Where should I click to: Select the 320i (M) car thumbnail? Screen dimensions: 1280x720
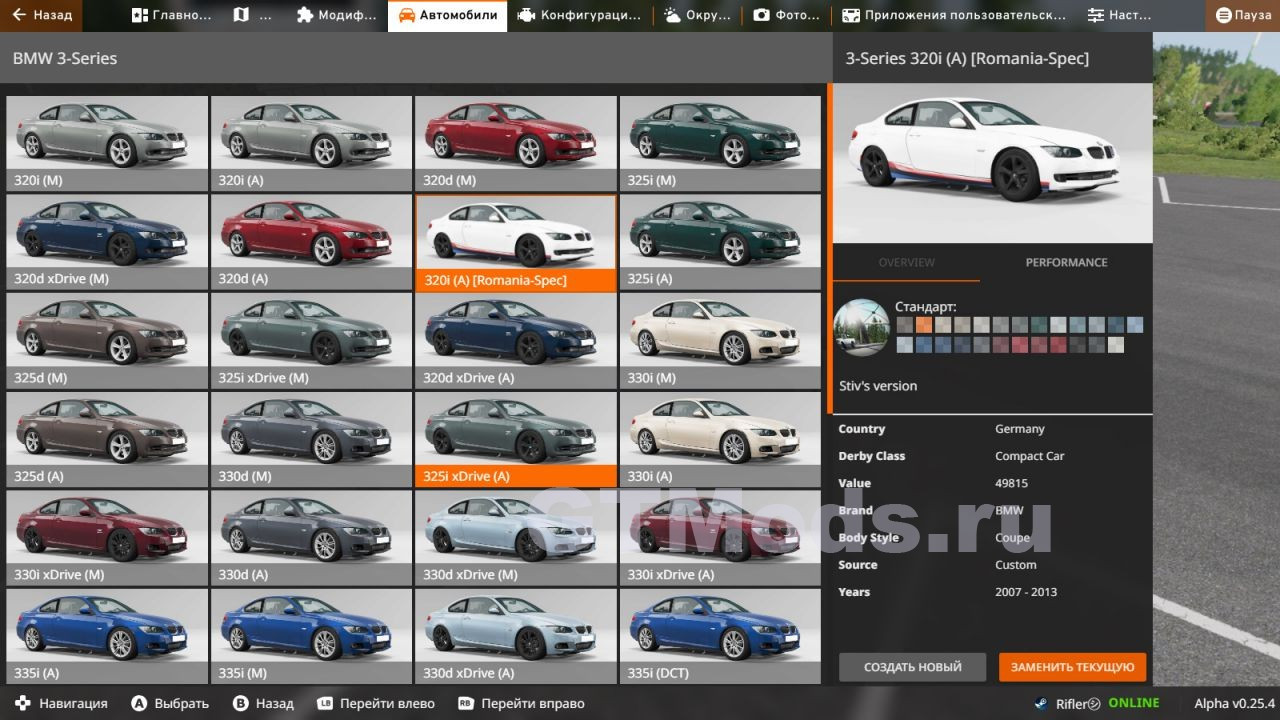click(107, 143)
